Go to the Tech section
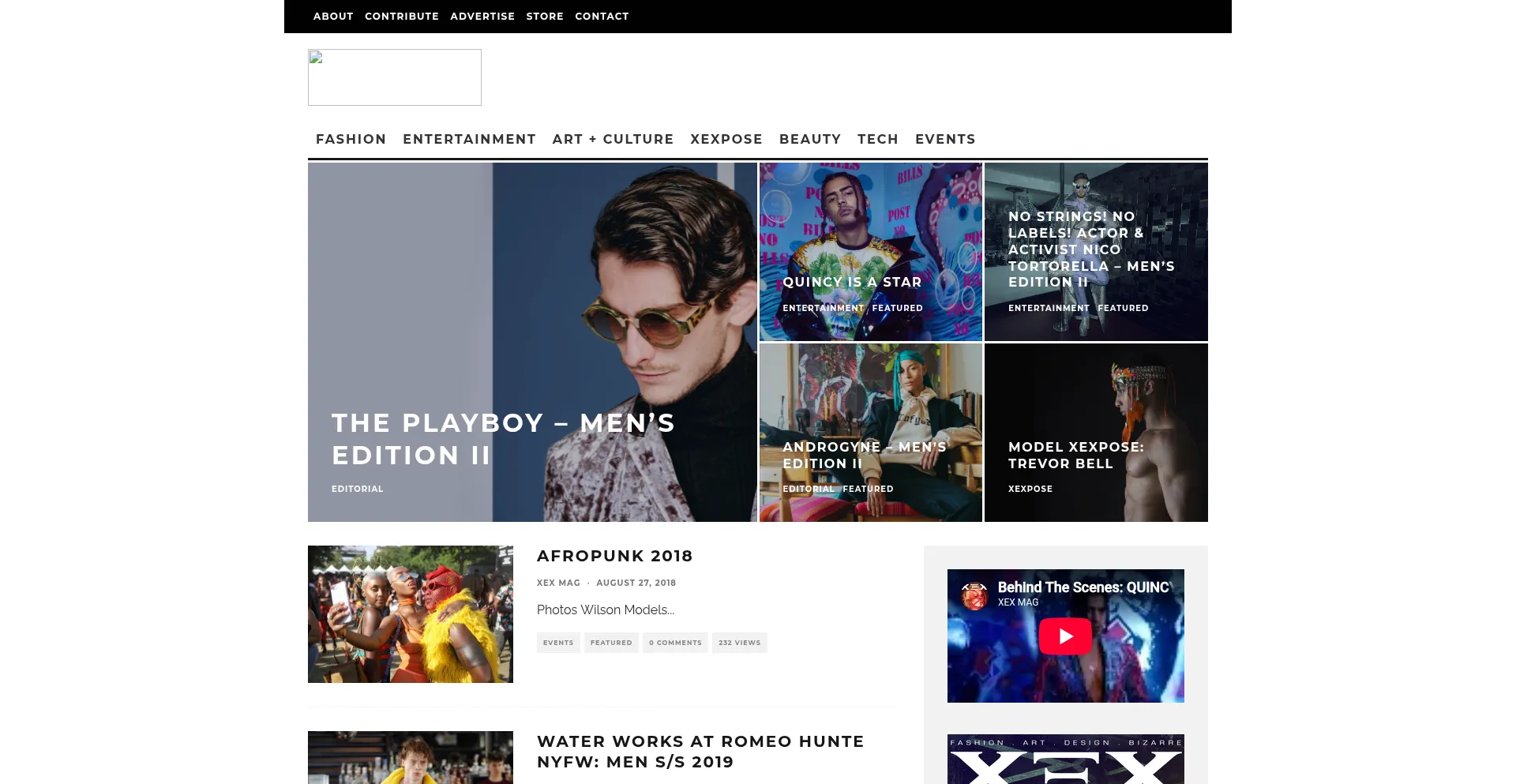 [x=878, y=139]
